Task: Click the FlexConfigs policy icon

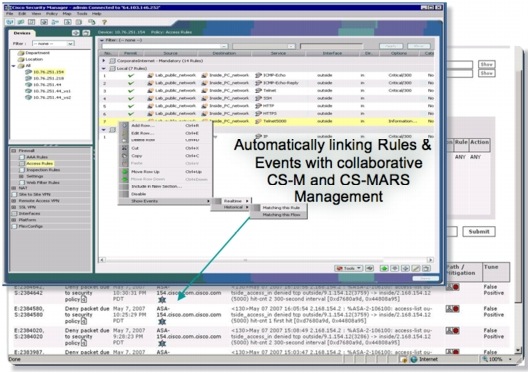Action: tap(14, 227)
